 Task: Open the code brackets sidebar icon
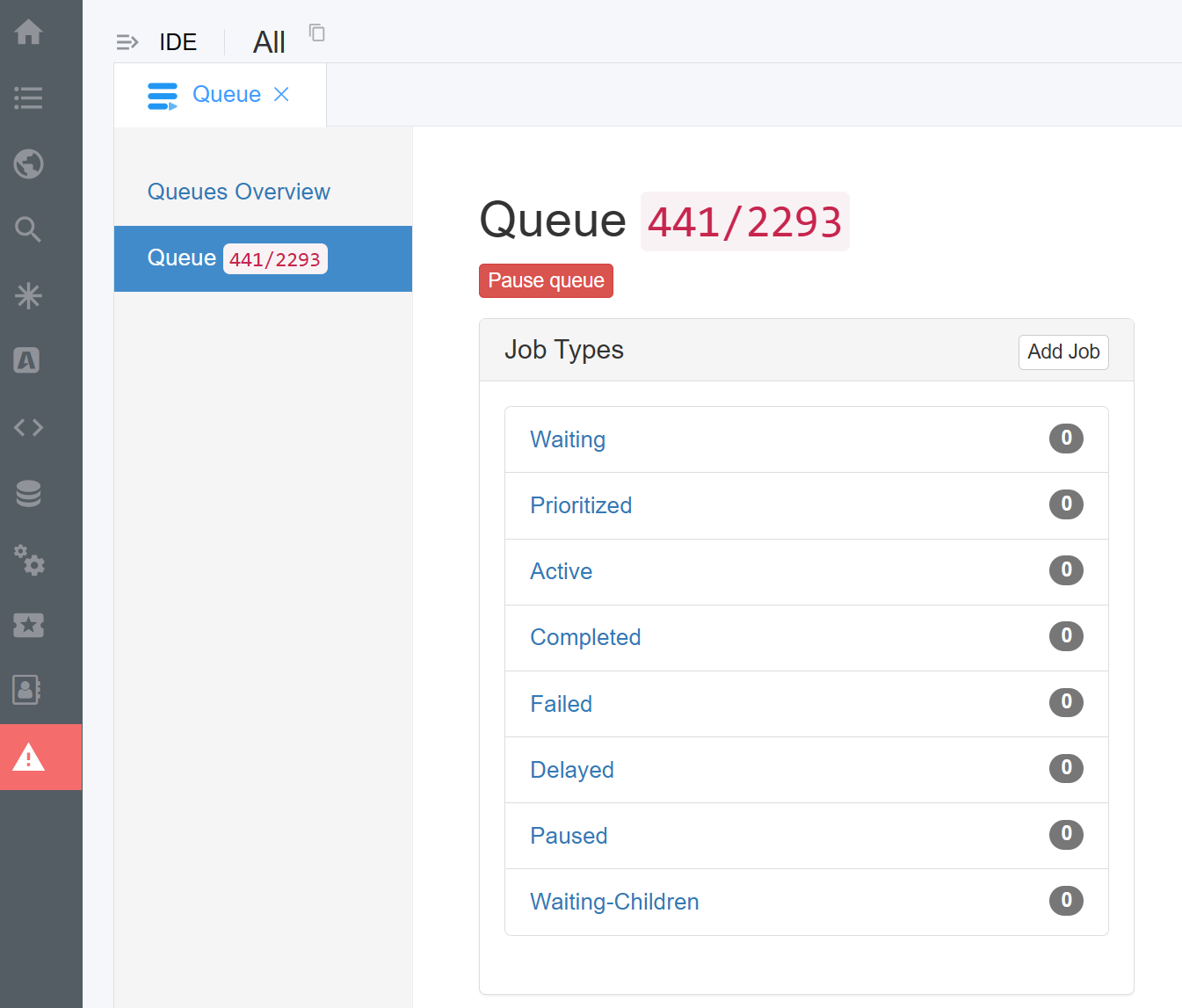28,427
